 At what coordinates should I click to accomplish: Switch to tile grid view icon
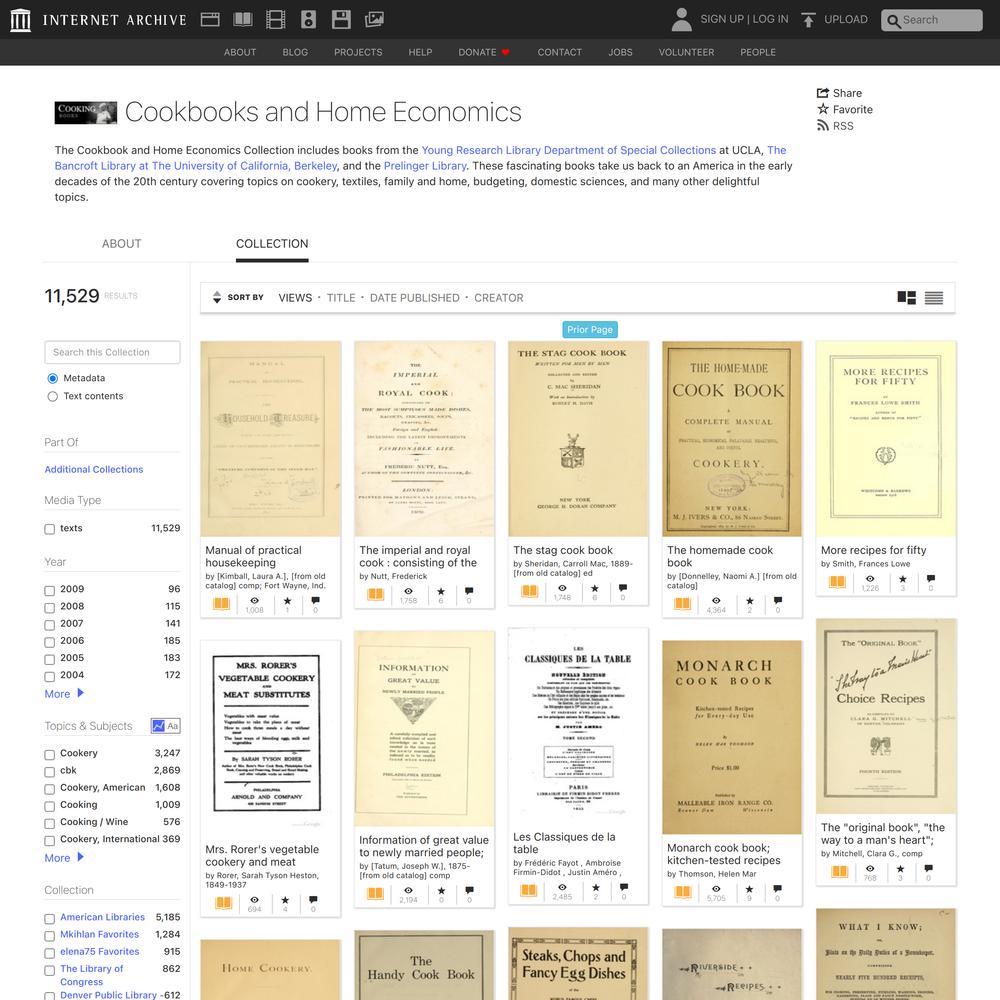[906, 297]
